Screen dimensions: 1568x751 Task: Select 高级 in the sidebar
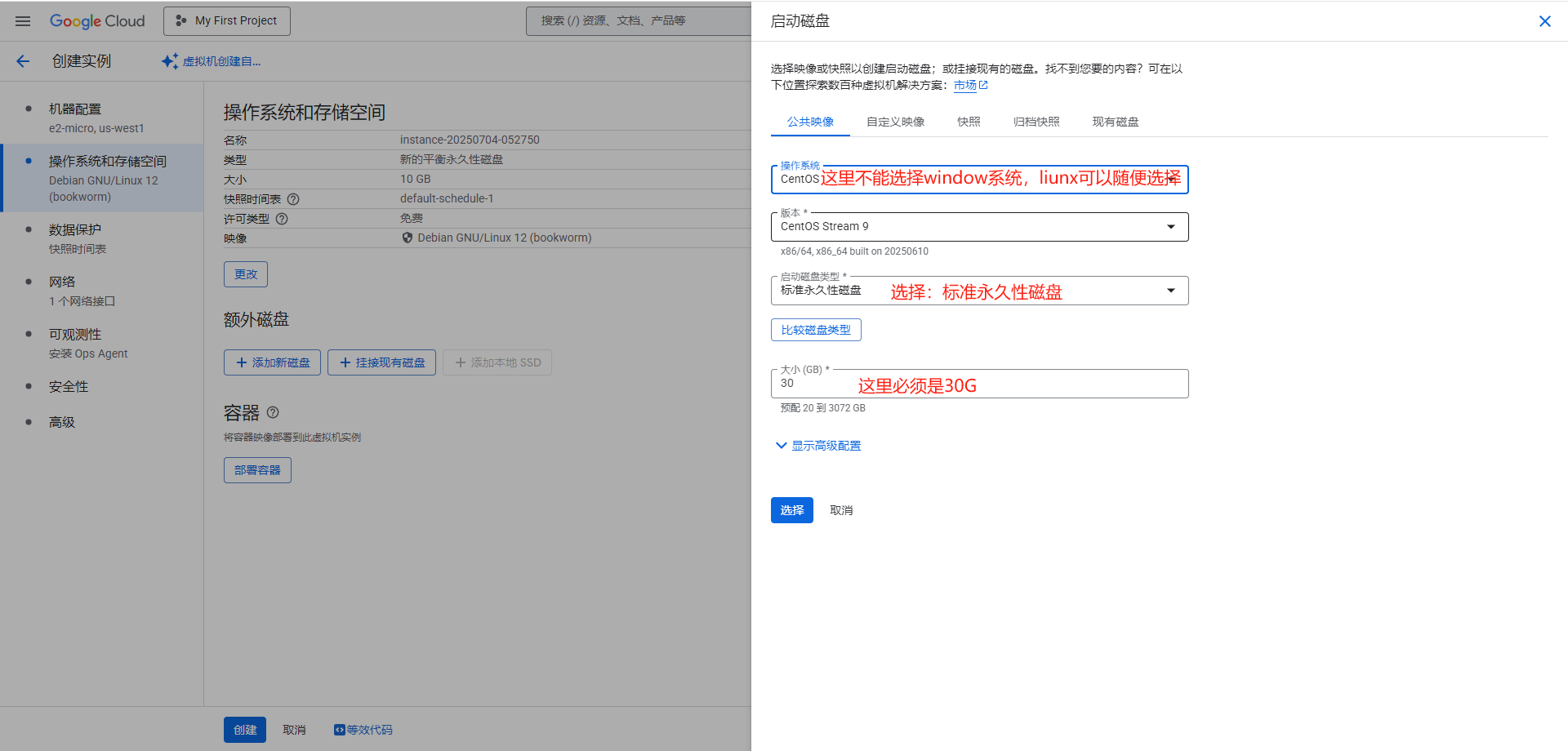[x=101, y=422]
